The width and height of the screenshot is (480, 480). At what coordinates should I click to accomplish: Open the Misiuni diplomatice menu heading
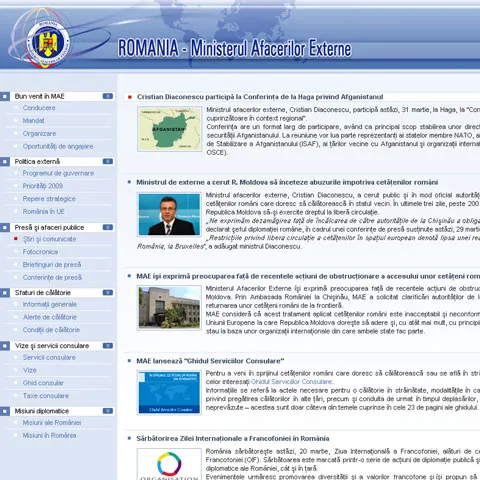pyautogui.click(x=42, y=411)
